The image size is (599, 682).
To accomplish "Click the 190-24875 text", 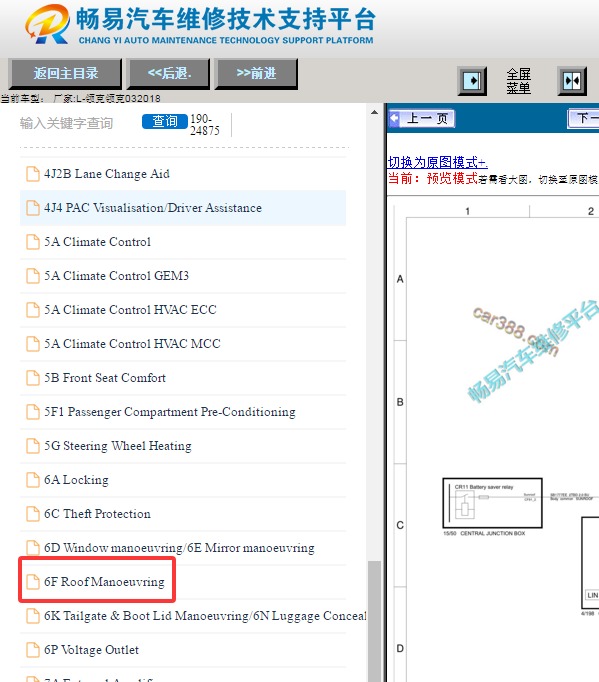I will coord(204,124).
